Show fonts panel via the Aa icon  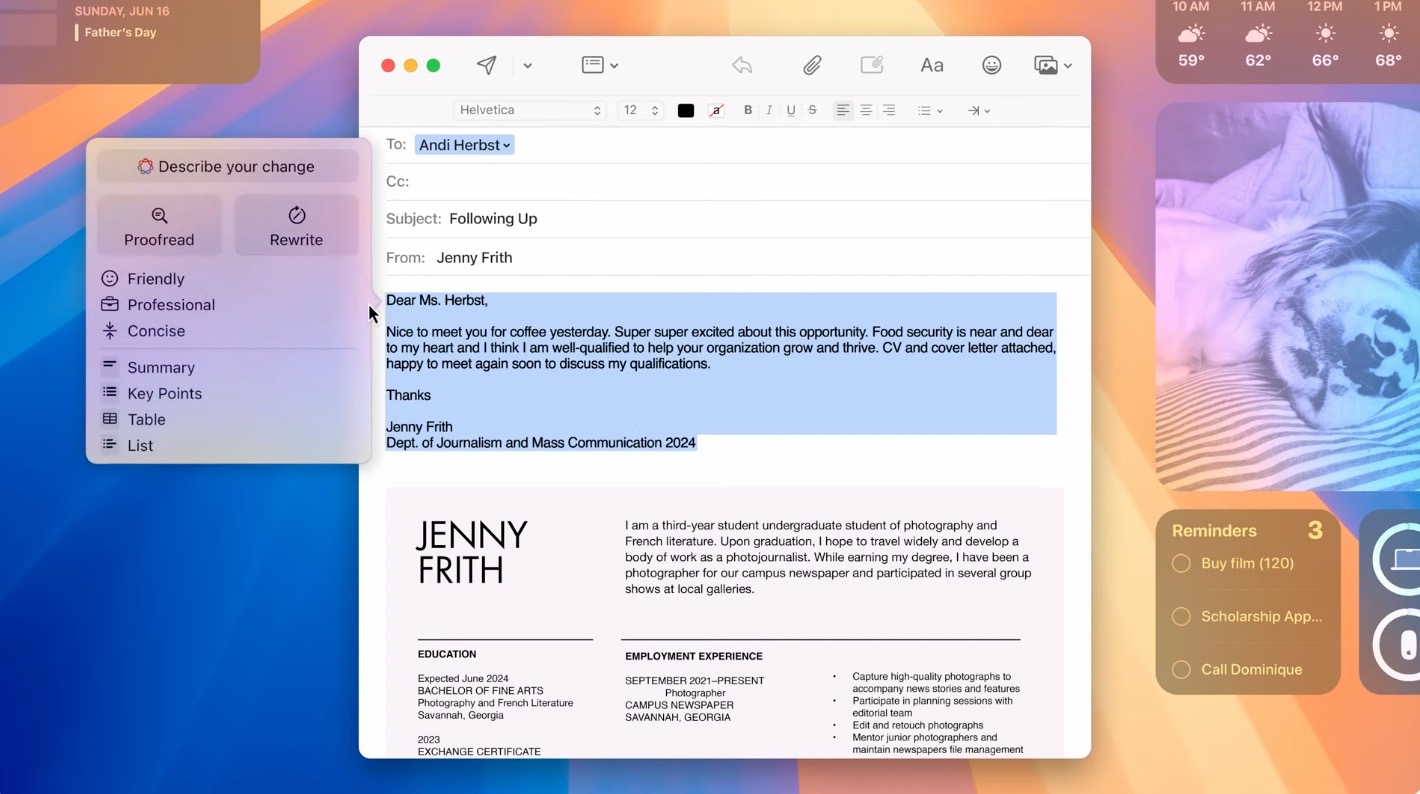(931, 64)
